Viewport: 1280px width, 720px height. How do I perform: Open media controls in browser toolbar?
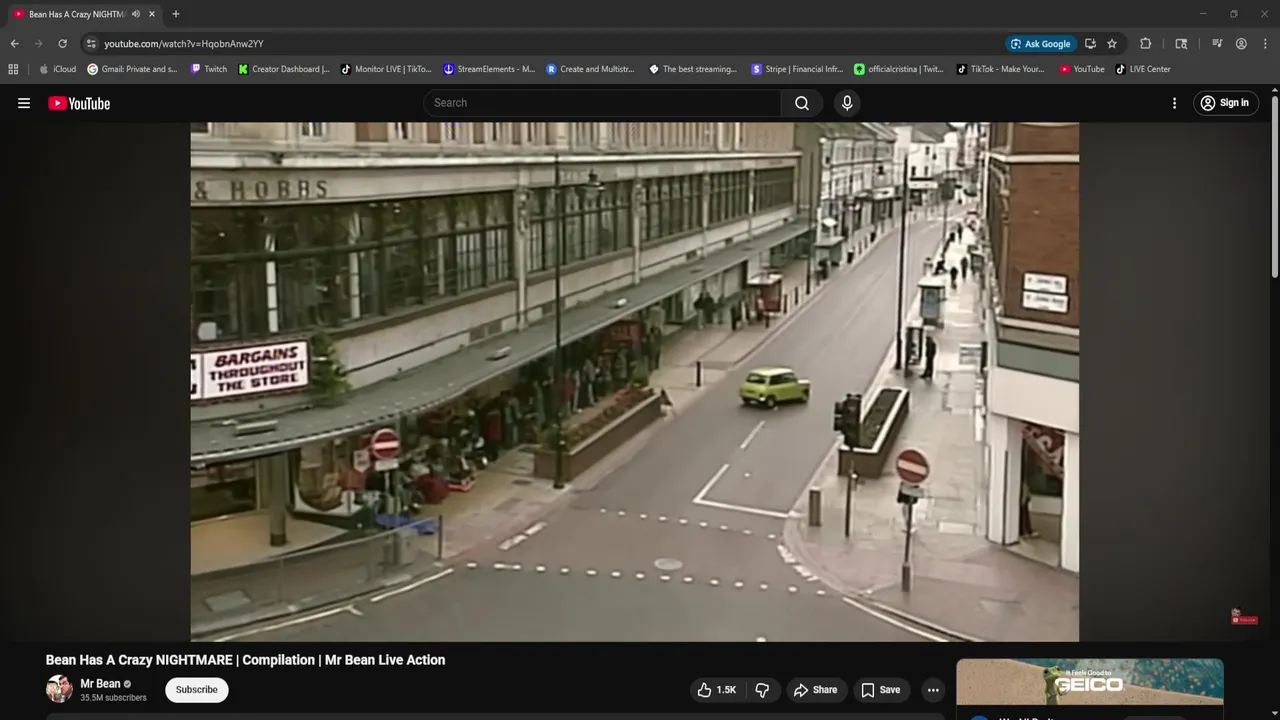click(x=1217, y=44)
